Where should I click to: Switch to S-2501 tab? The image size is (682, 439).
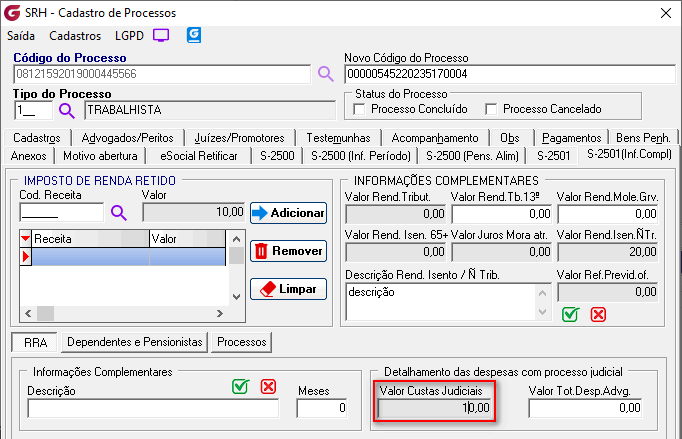(553, 156)
